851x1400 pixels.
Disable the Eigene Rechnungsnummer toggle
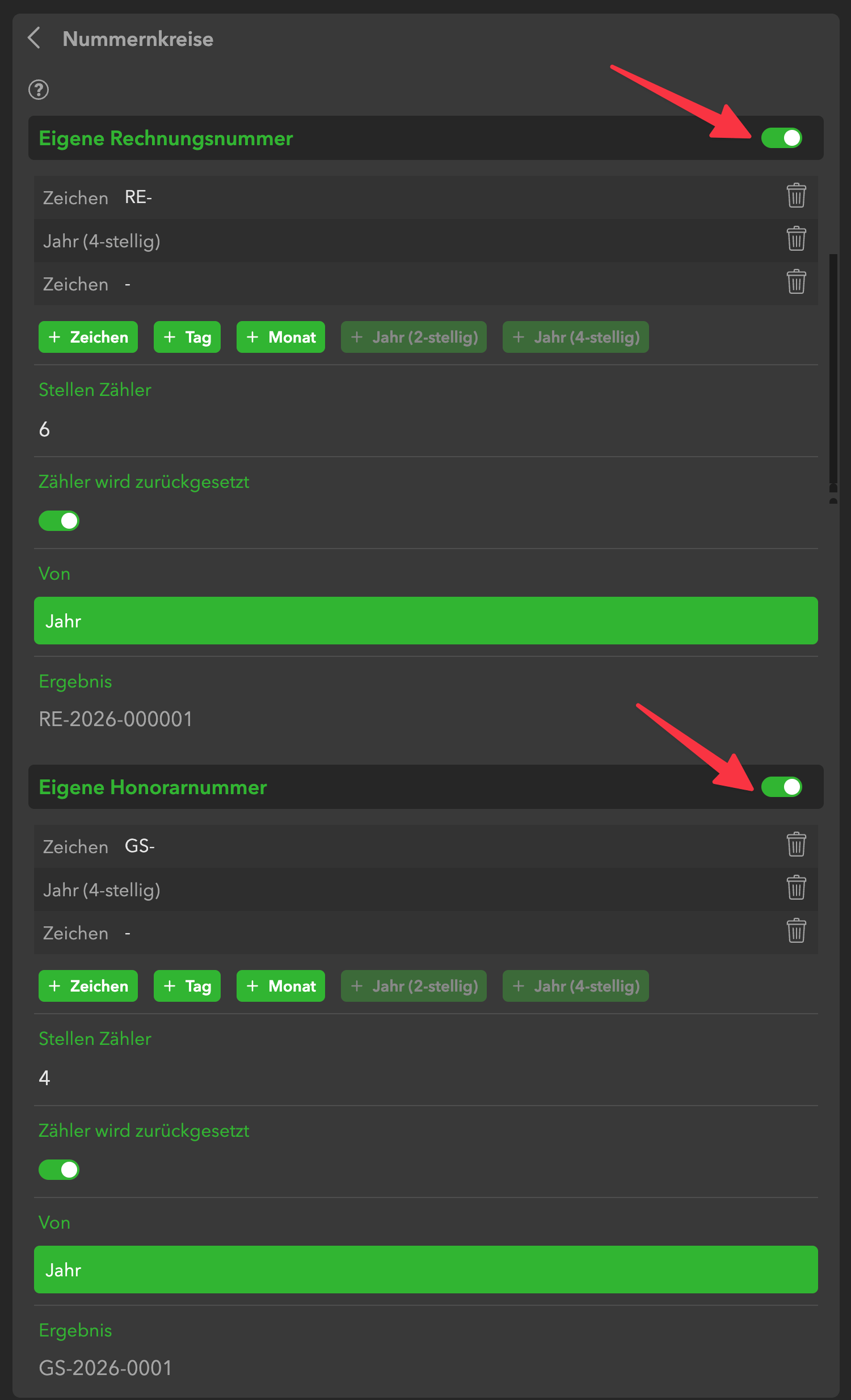(x=781, y=138)
